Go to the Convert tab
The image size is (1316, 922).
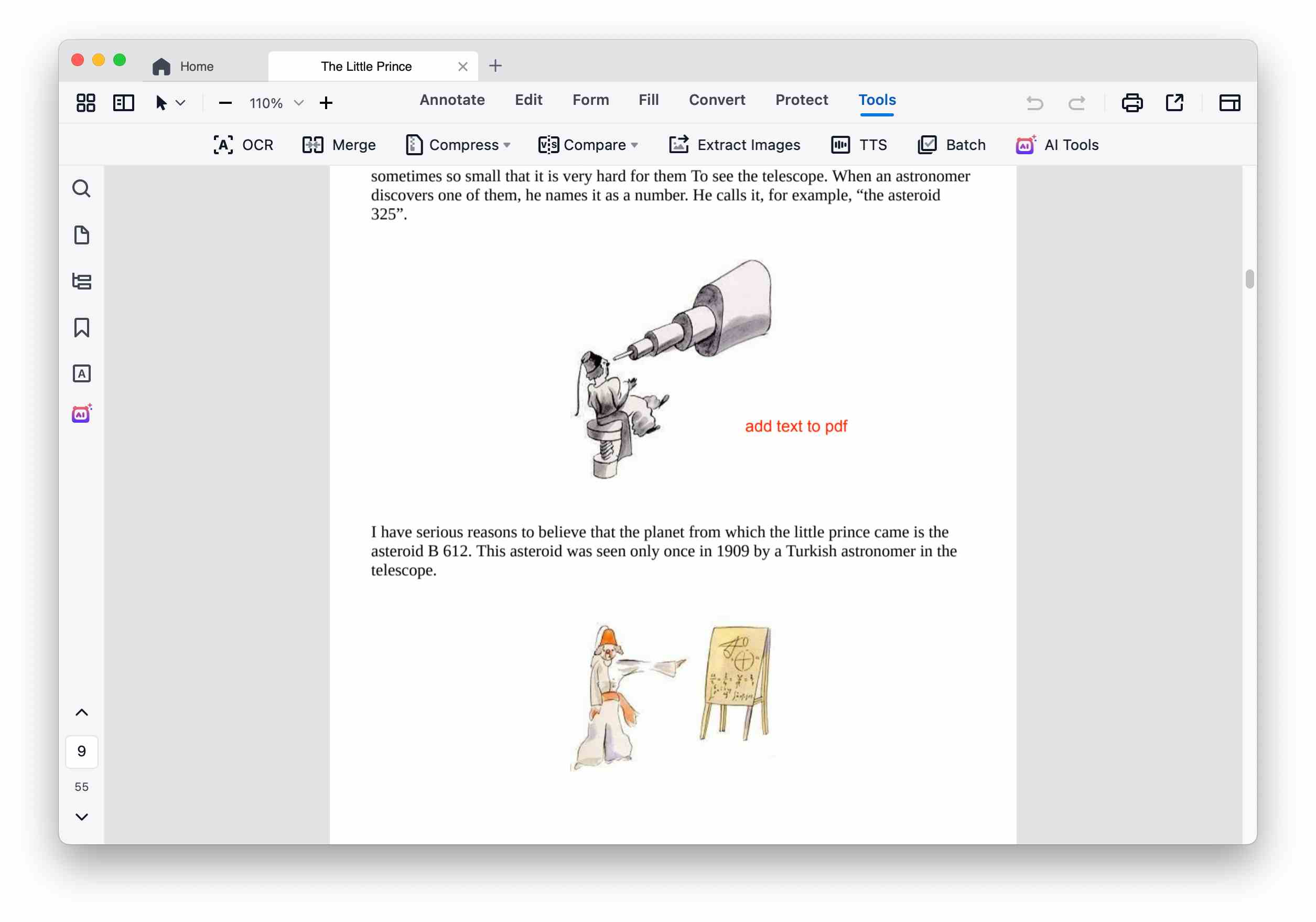click(x=717, y=100)
